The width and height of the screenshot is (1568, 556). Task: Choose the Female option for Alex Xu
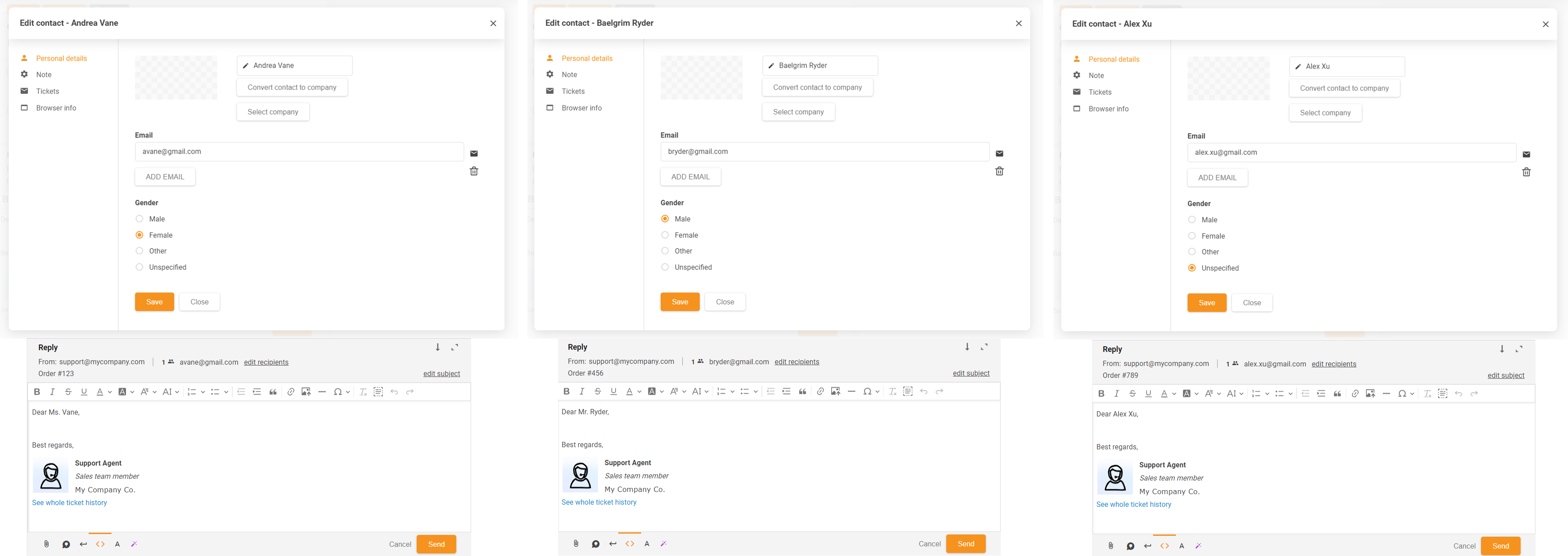coord(1192,236)
